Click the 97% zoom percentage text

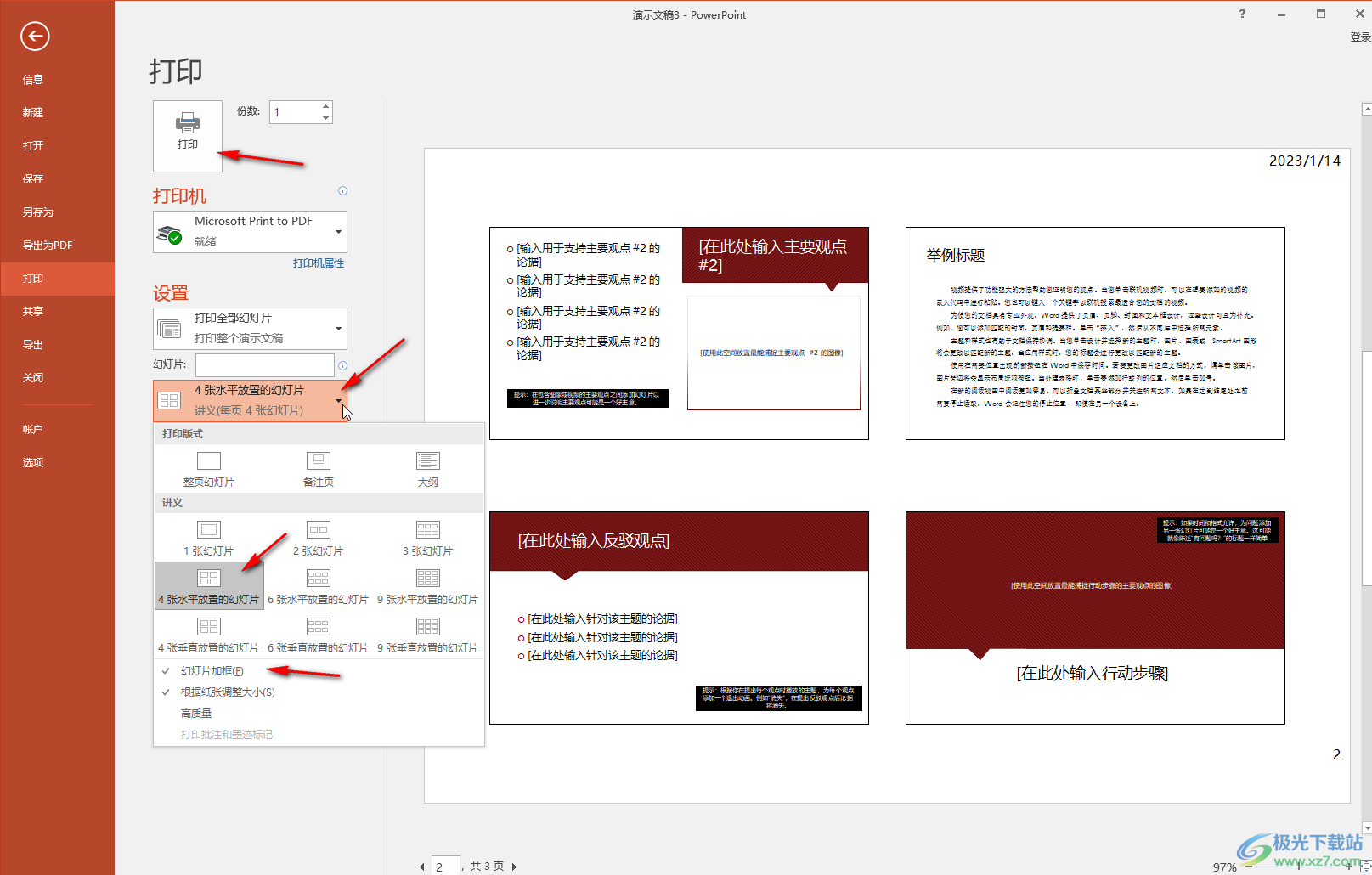click(x=1224, y=867)
